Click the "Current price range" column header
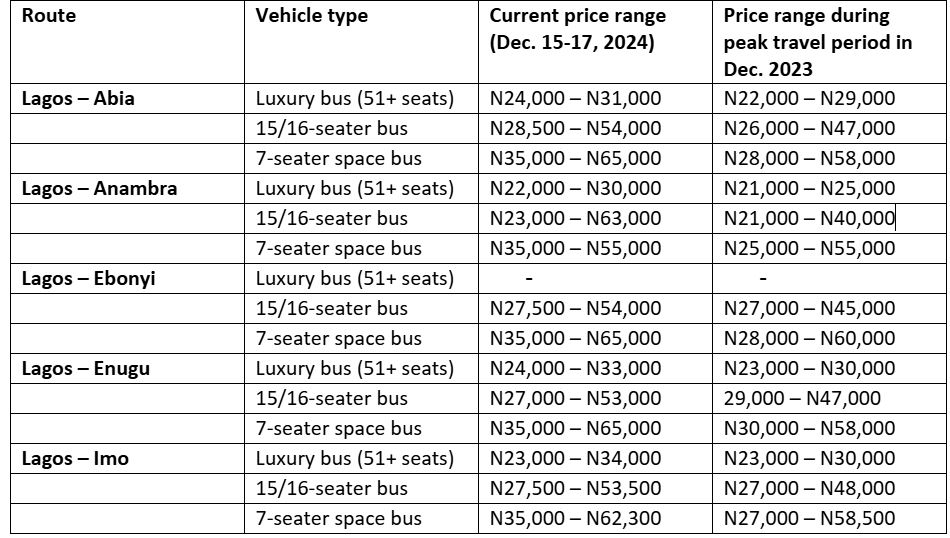950x538 pixels. click(577, 30)
